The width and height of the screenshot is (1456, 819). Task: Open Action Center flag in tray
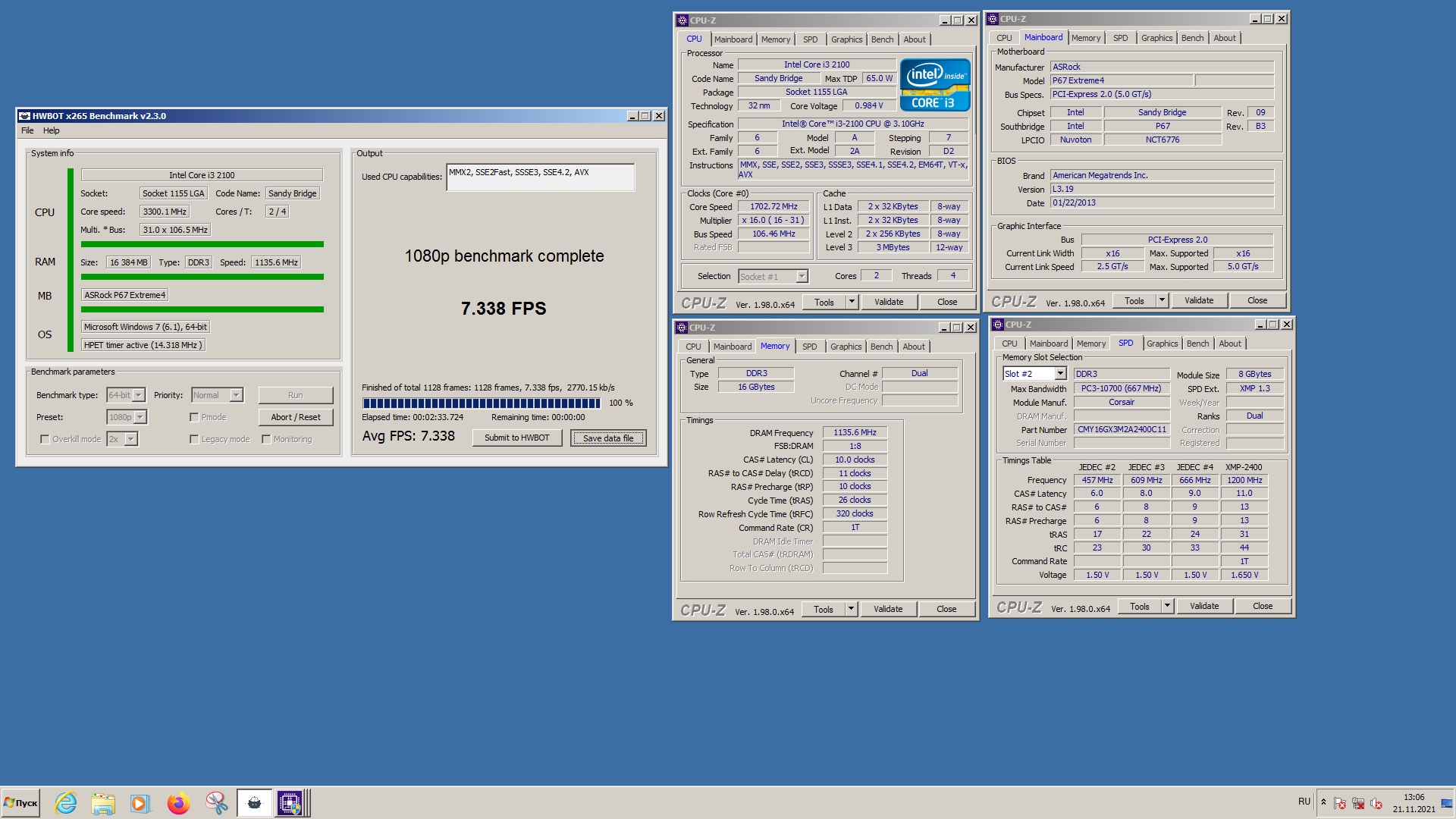coord(1340,803)
